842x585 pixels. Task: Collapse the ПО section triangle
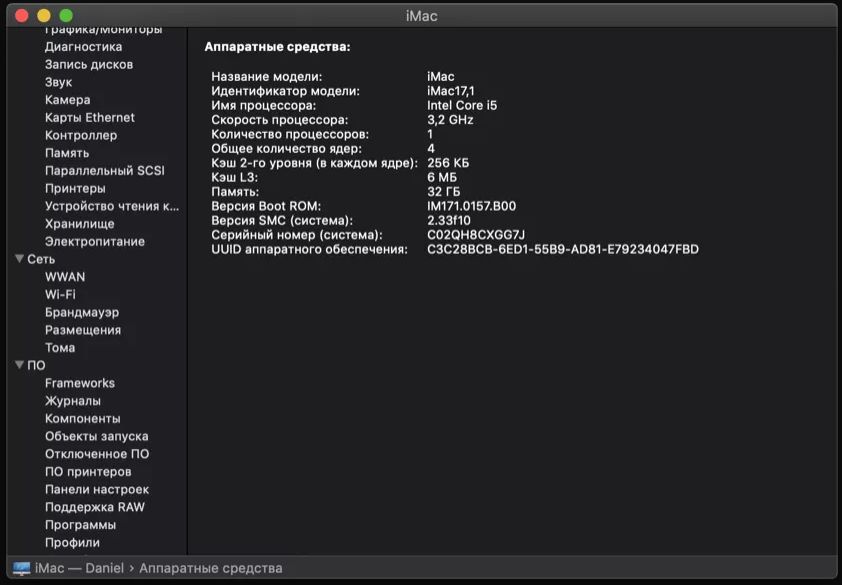19,365
